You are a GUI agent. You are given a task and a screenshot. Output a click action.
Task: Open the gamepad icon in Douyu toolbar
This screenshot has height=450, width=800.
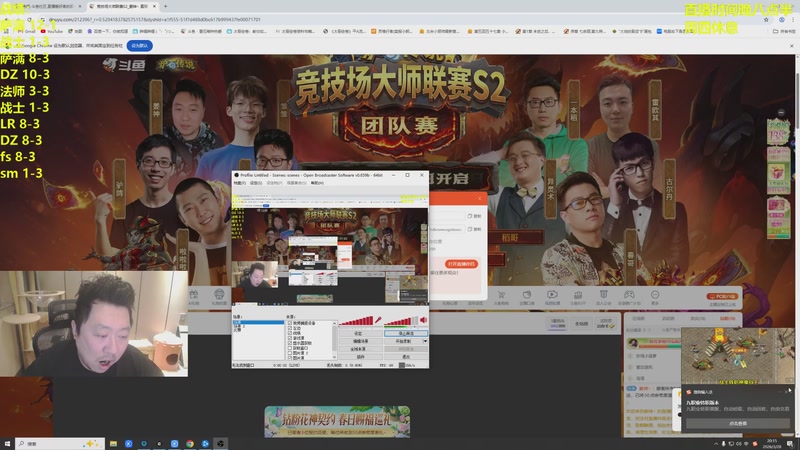pos(629,294)
